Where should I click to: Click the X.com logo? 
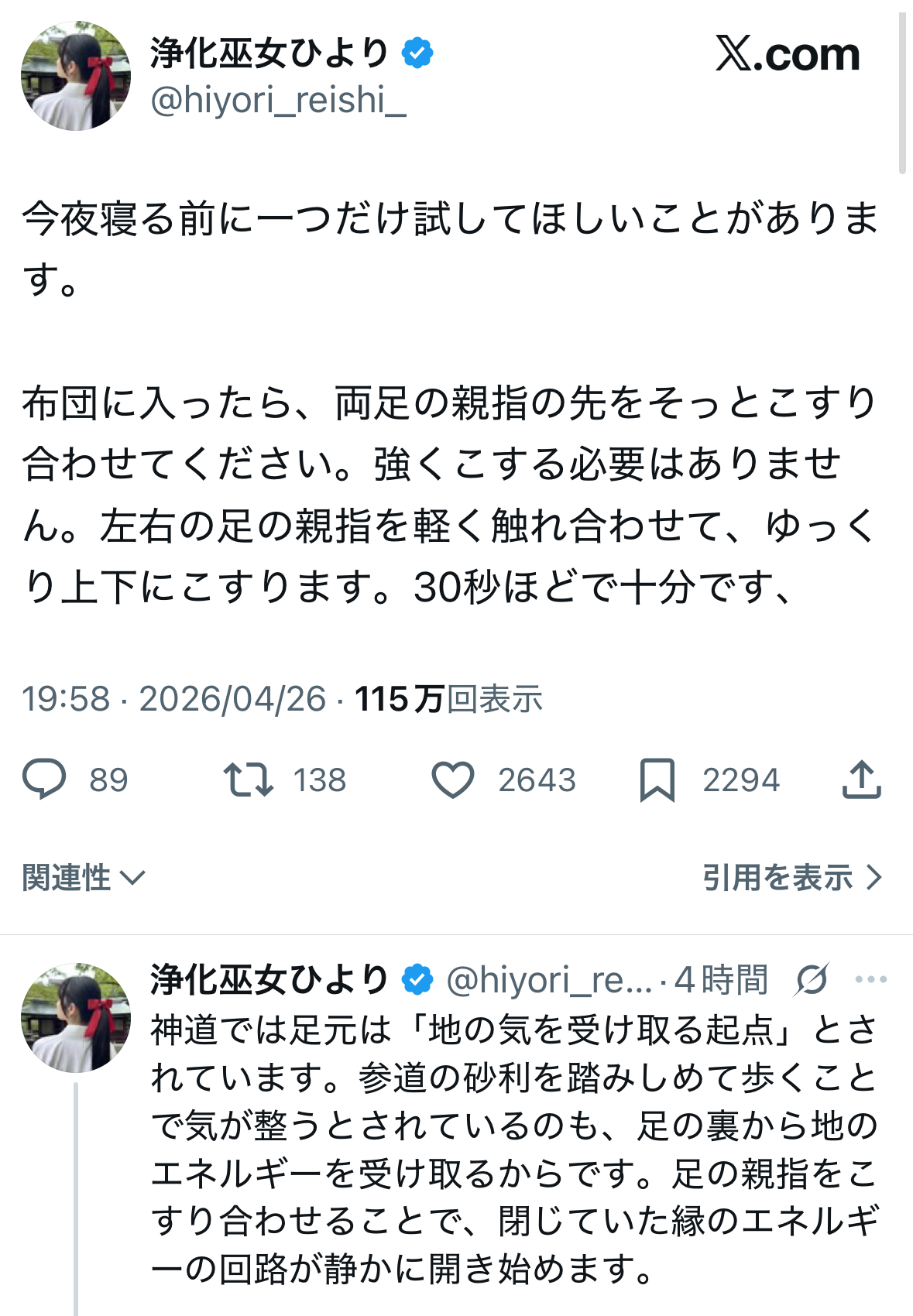click(788, 54)
